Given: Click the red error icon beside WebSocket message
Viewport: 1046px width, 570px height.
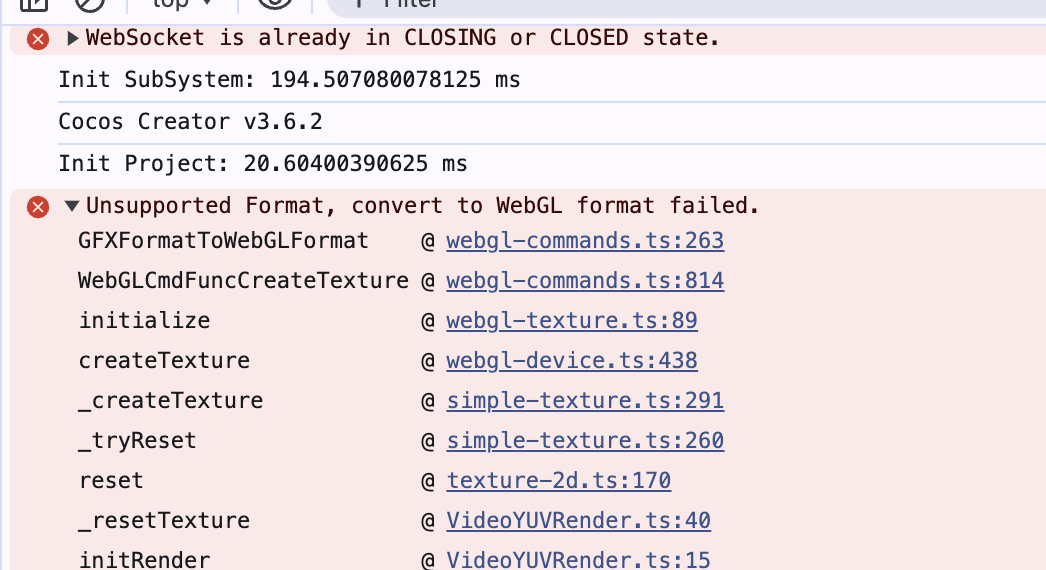Looking at the screenshot, I should click(38, 39).
